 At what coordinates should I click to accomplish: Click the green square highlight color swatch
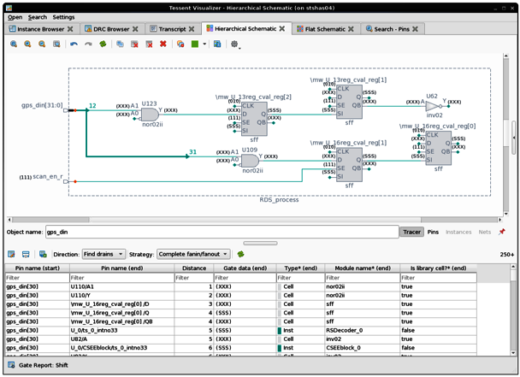[x=195, y=44]
